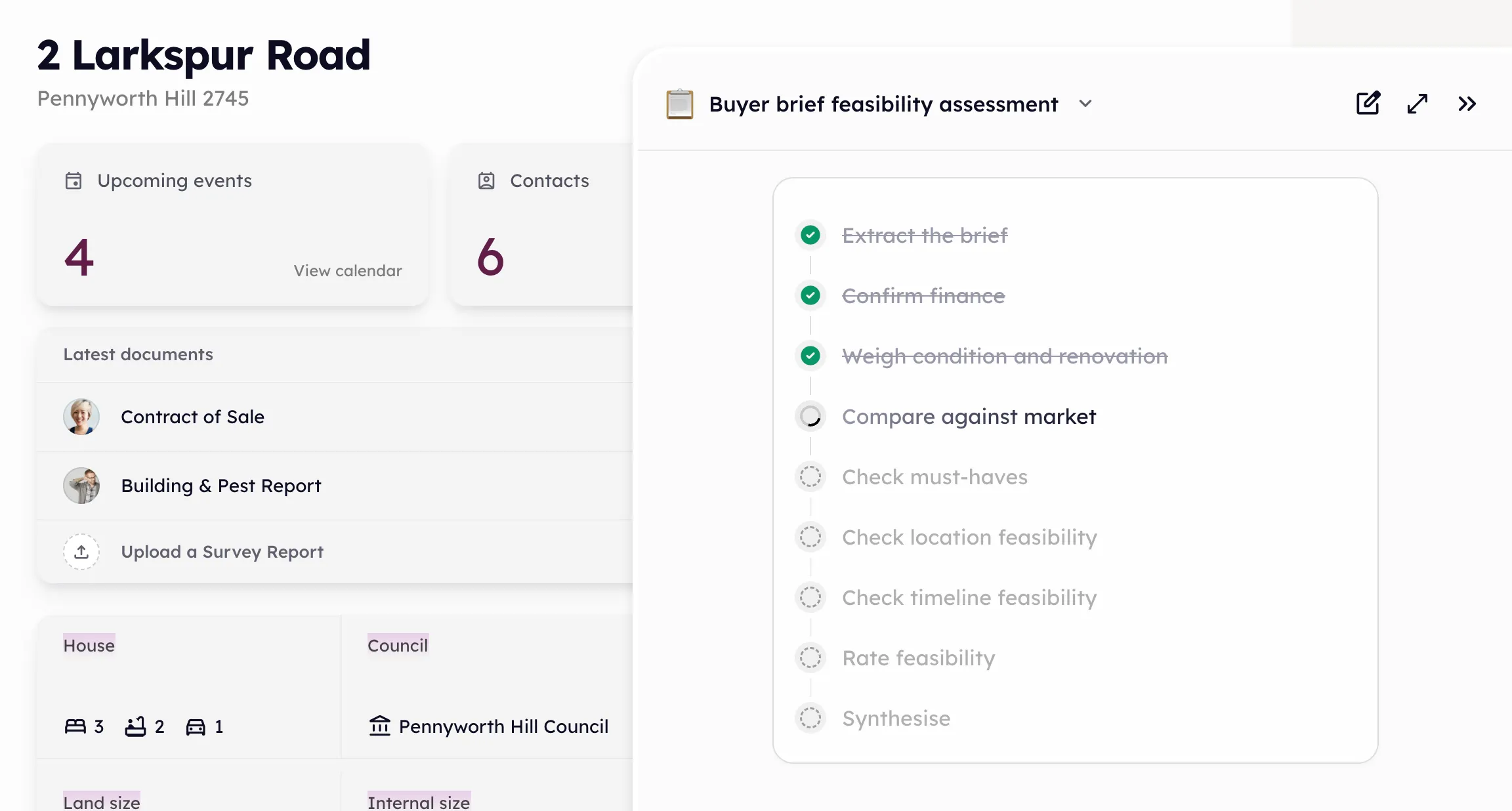Image resolution: width=1512 pixels, height=811 pixels.
Task: Click the upcoming events count 4
Action: coord(79,258)
